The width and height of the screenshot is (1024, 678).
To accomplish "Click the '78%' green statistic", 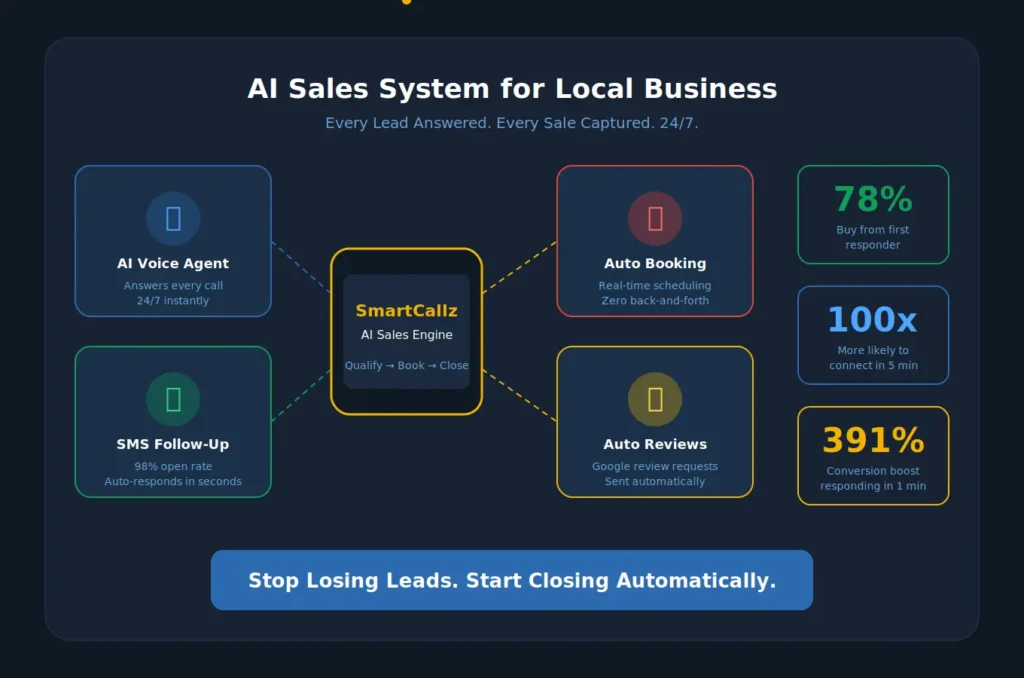I will coord(873,199).
